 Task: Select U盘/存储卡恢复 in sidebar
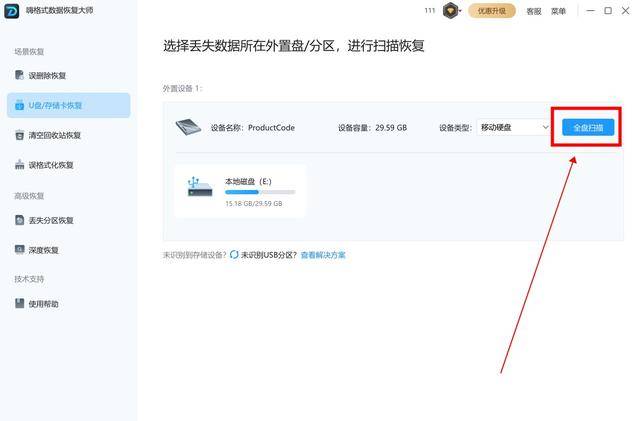click(x=68, y=105)
